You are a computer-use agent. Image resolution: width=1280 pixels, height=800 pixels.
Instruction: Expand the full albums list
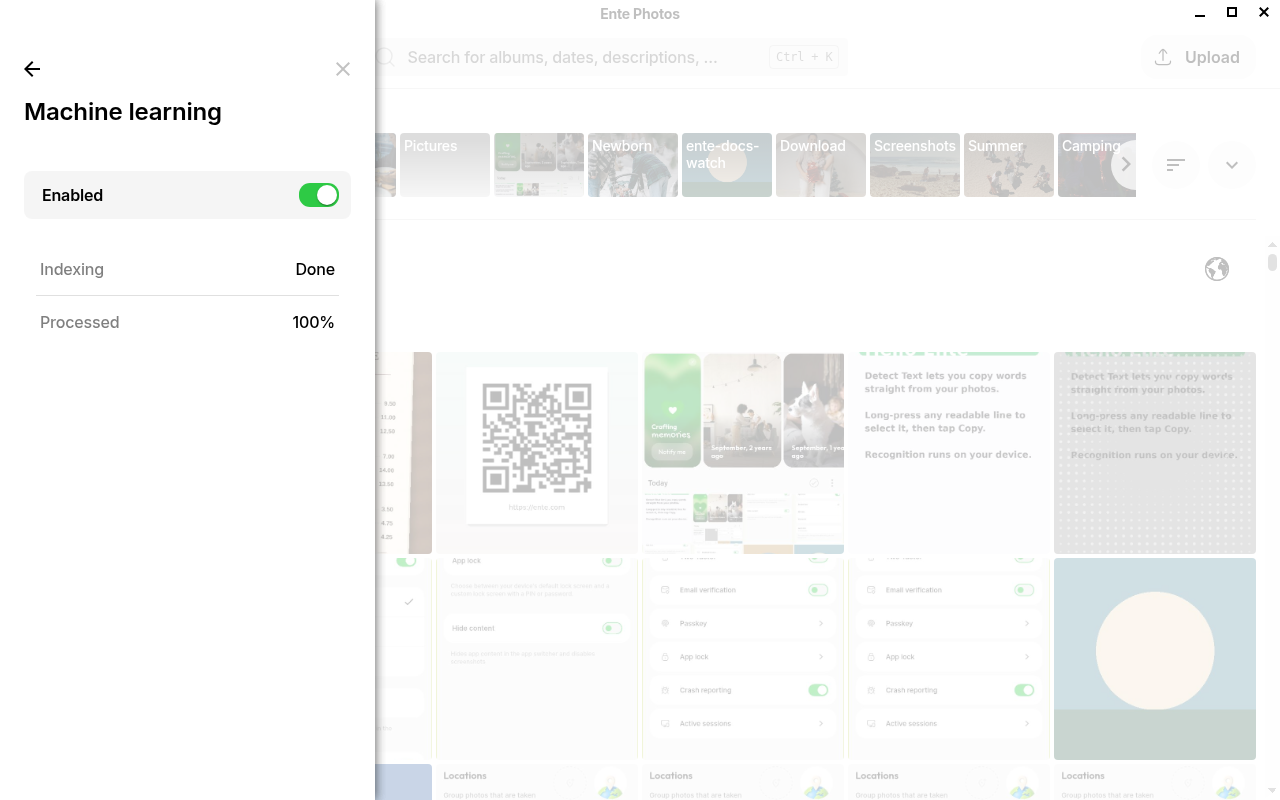pos(1232,165)
